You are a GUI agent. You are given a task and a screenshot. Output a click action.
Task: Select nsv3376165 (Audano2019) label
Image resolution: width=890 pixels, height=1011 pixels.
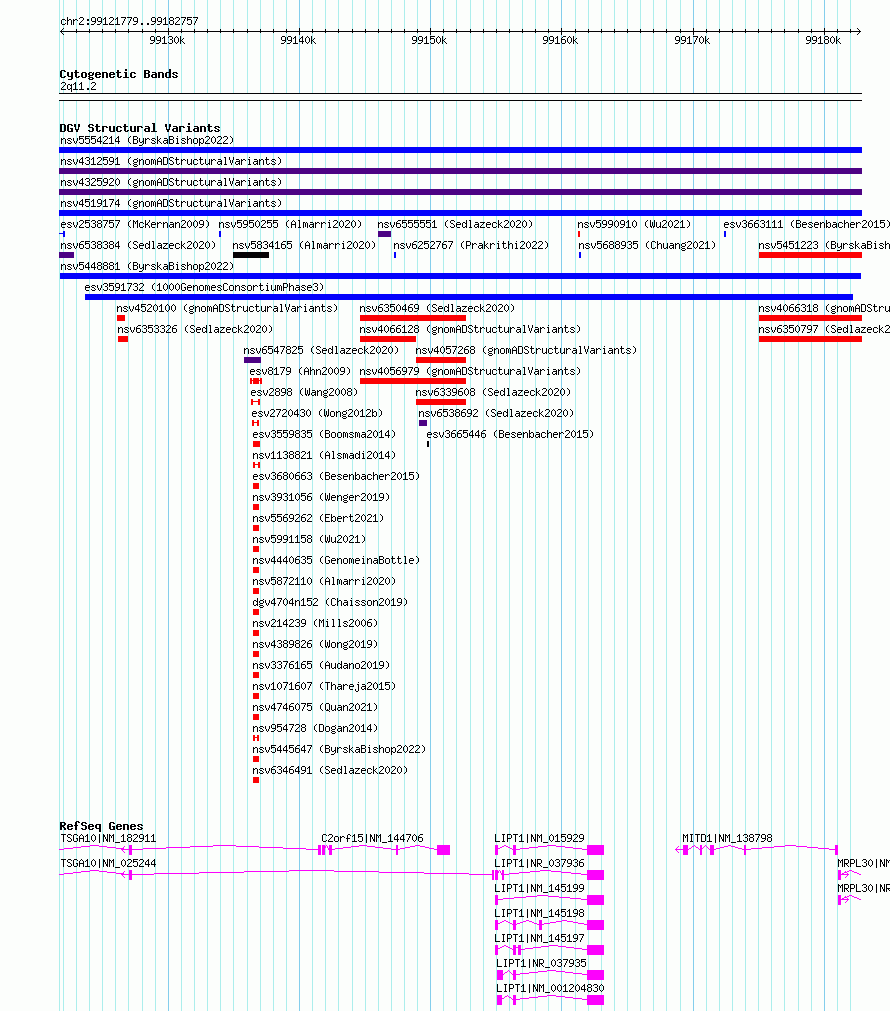pos(321,665)
